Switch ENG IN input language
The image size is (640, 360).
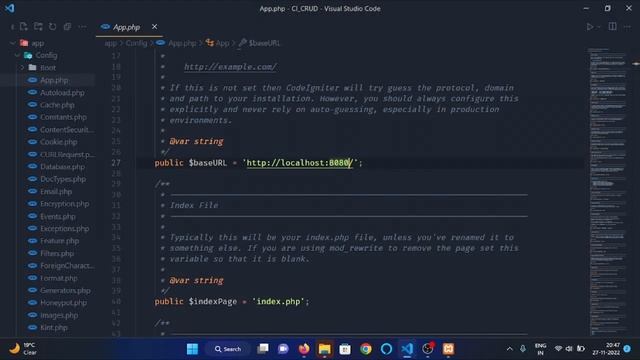[x=540, y=349]
